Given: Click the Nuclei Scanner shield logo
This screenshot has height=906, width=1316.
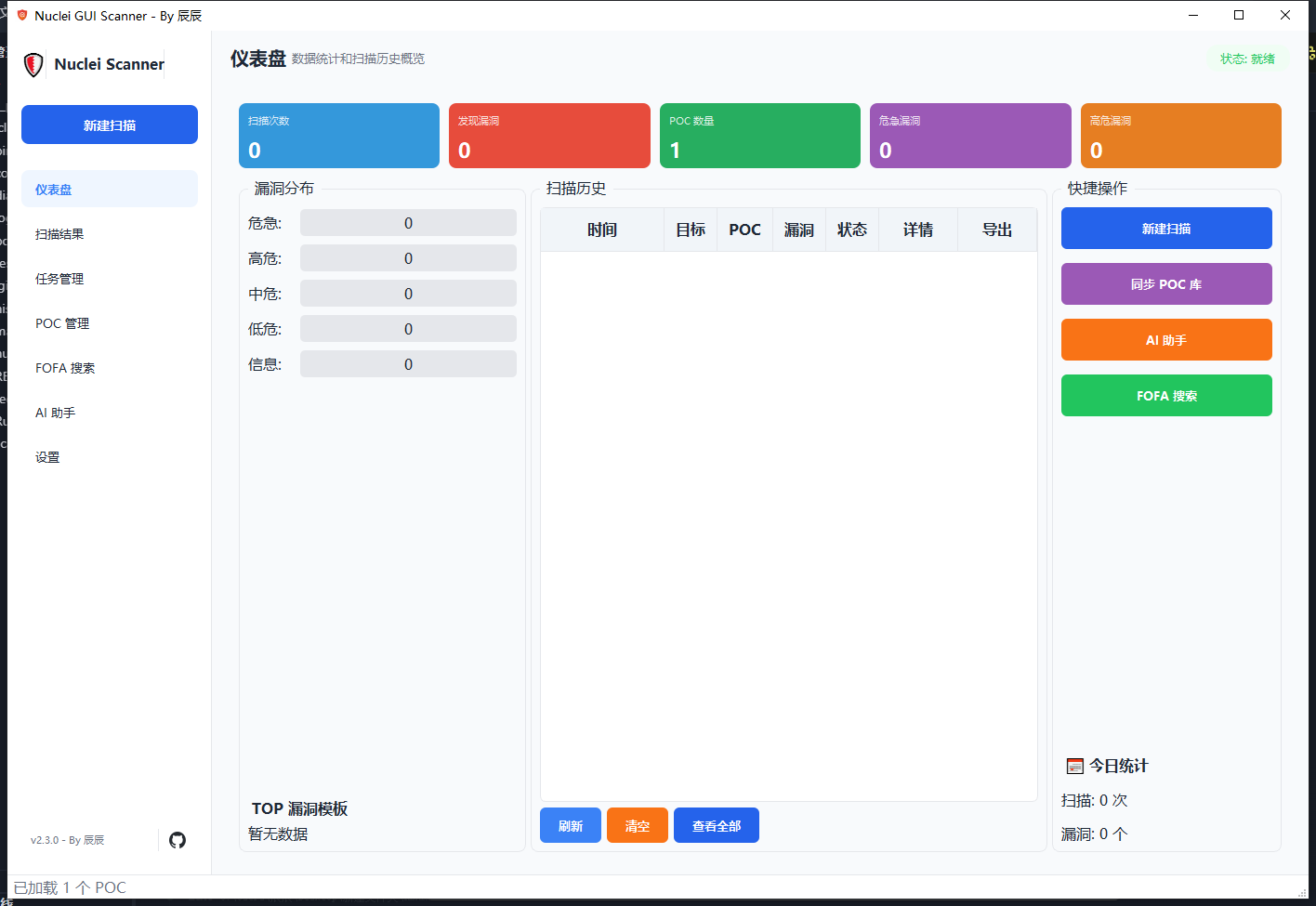Looking at the screenshot, I should click(x=33, y=64).
